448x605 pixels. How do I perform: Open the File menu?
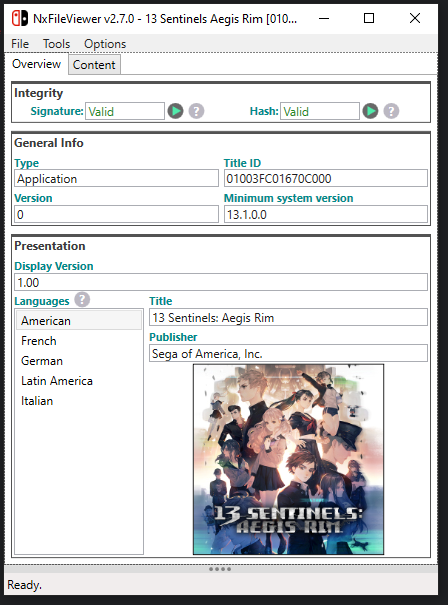click(20, 44)
